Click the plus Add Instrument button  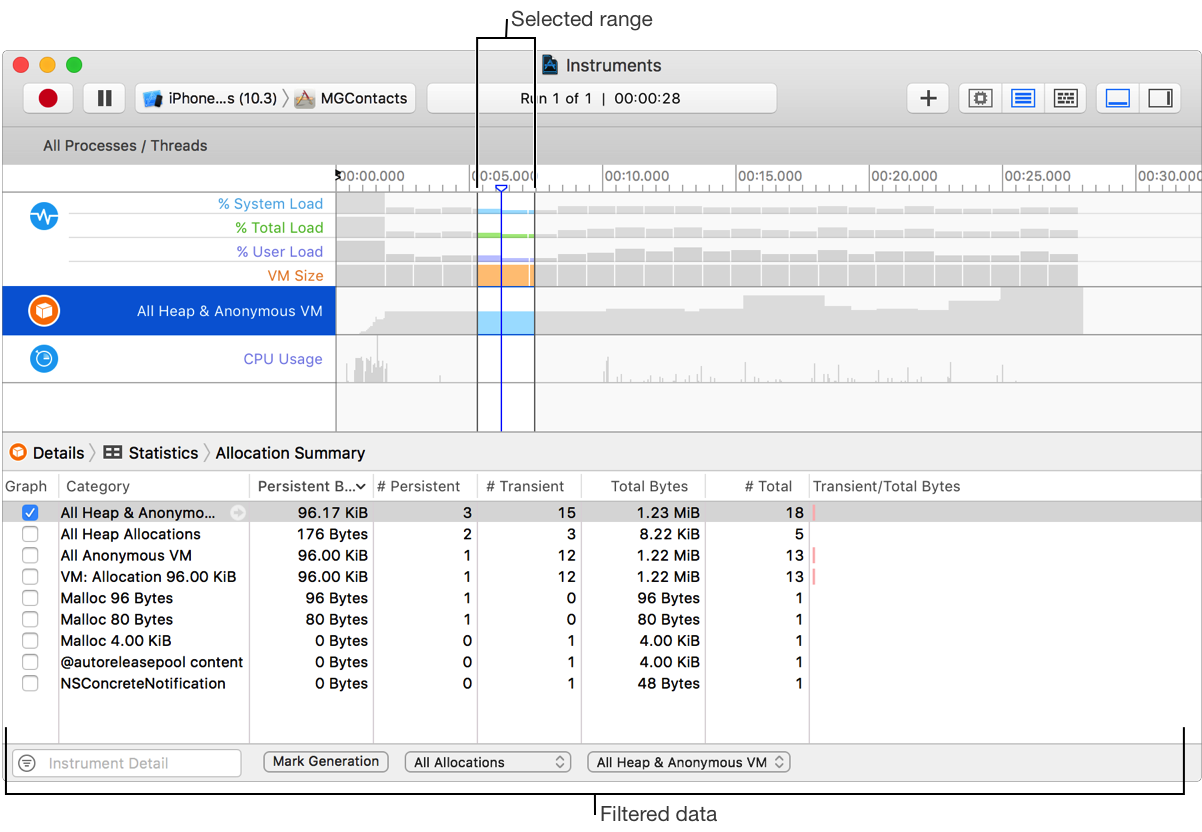pos(928,98)
